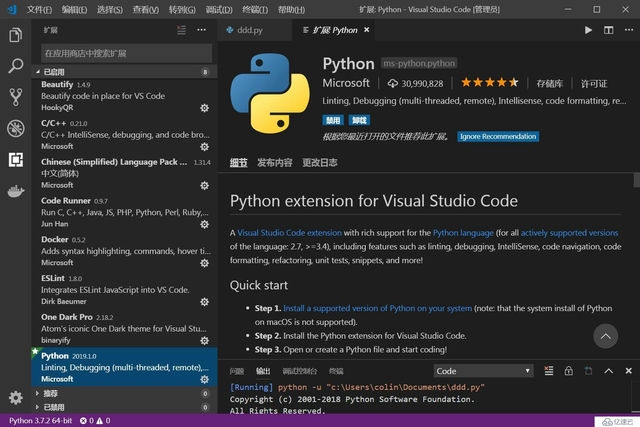Screen dimensions: 640x427
Task: Open the Search view in activity bar
Action: click(16, 66)
